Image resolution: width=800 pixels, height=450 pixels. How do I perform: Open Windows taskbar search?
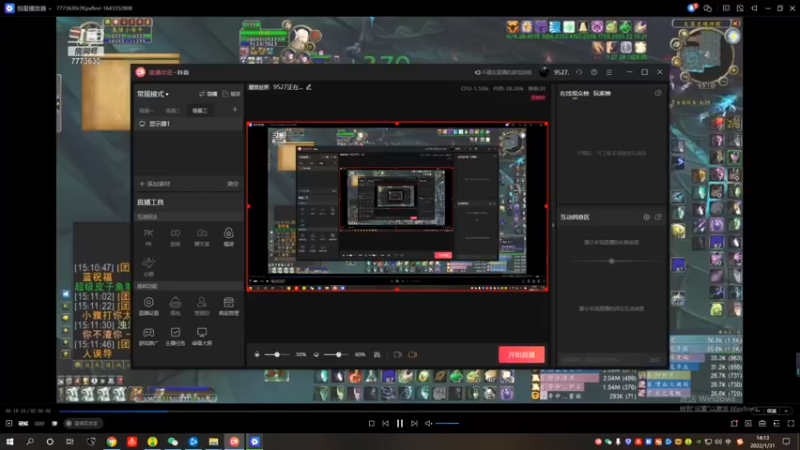[x=30, y=441]
